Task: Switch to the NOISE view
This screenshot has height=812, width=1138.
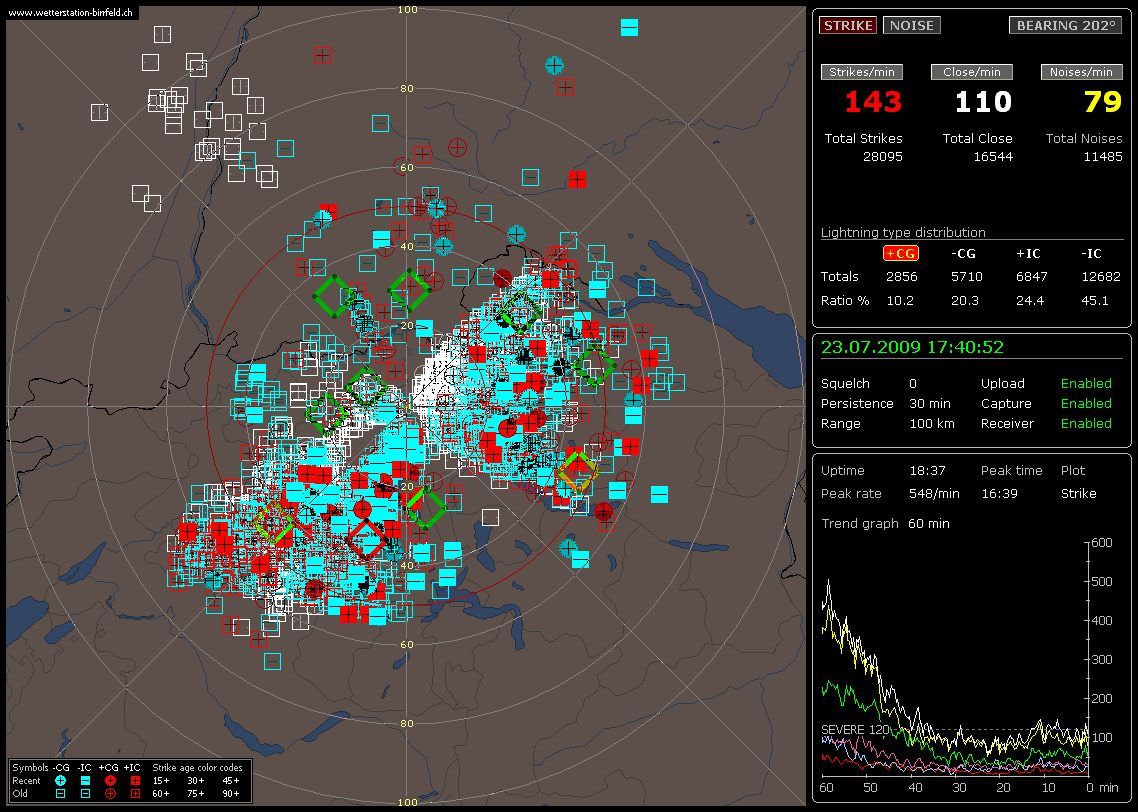Action: coord(911,25)
